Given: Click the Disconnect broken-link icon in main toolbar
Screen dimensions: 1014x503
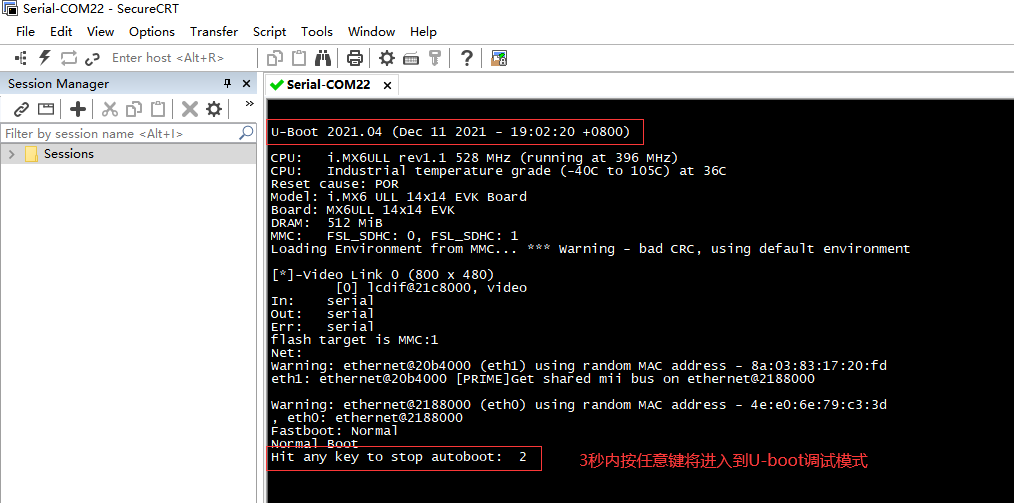Looking at the screenshot, I should pyautogui.click(x=92, y=59).
